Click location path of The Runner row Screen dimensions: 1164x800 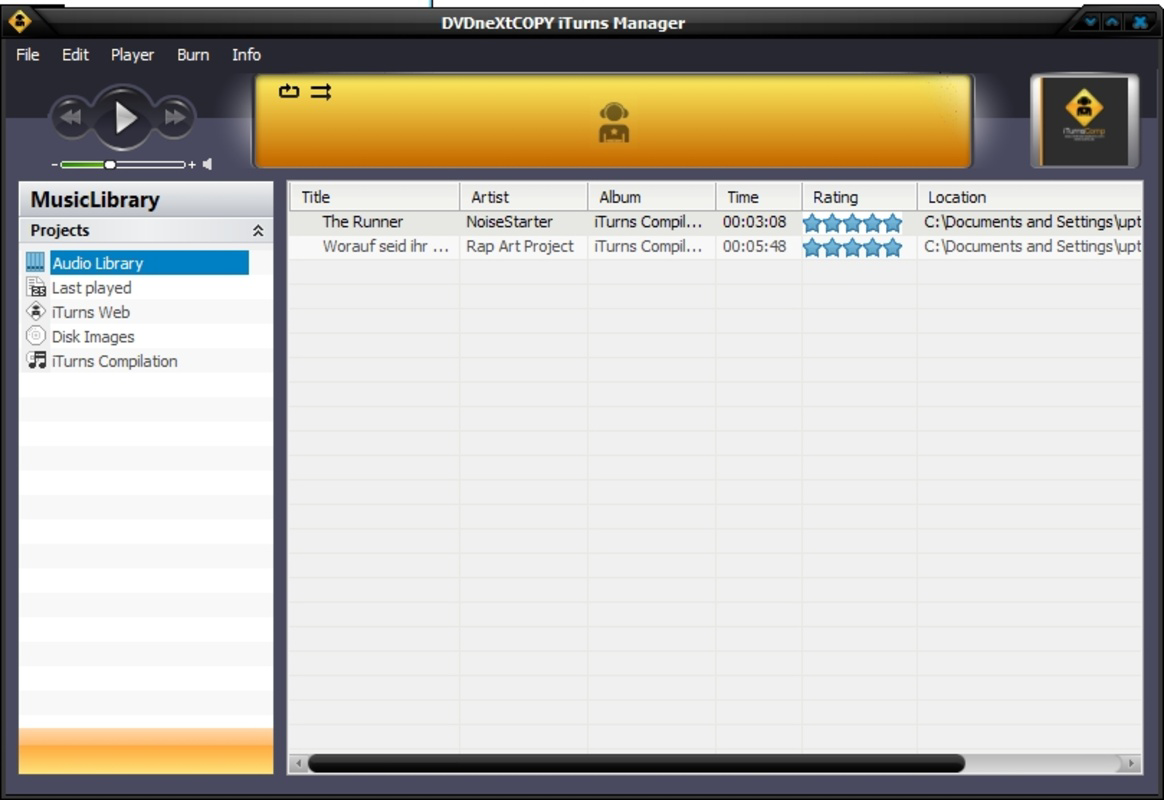[1032, 222]
